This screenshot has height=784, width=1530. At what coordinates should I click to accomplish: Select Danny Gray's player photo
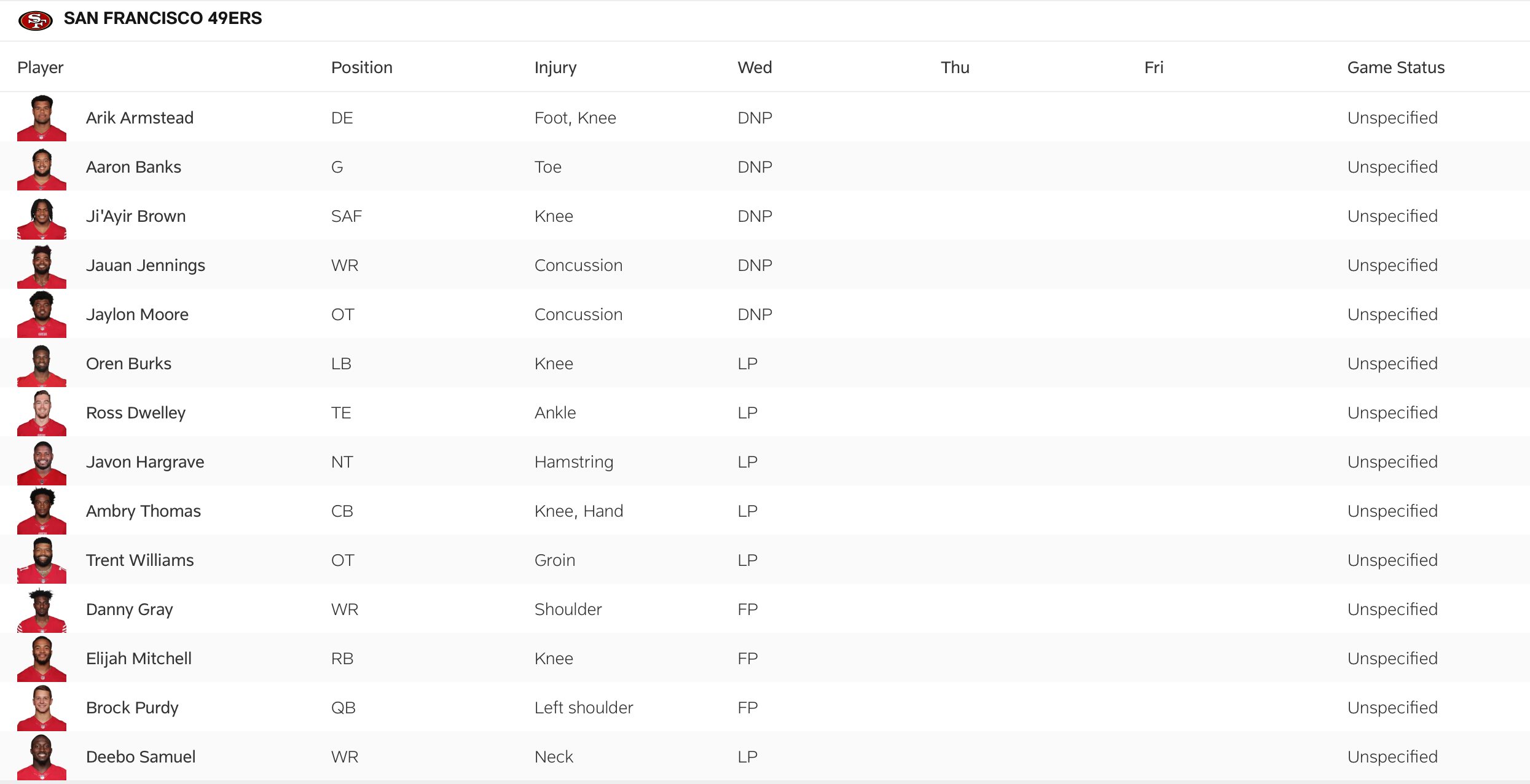point(41,609)
